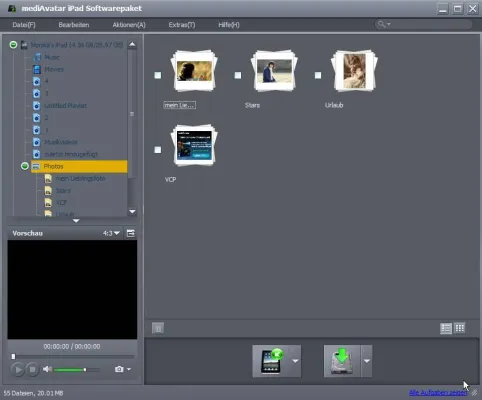Viewport: 482px width, 400px height.
Task: Open the export to computer dropdown arrow
Action: (367, 361)
